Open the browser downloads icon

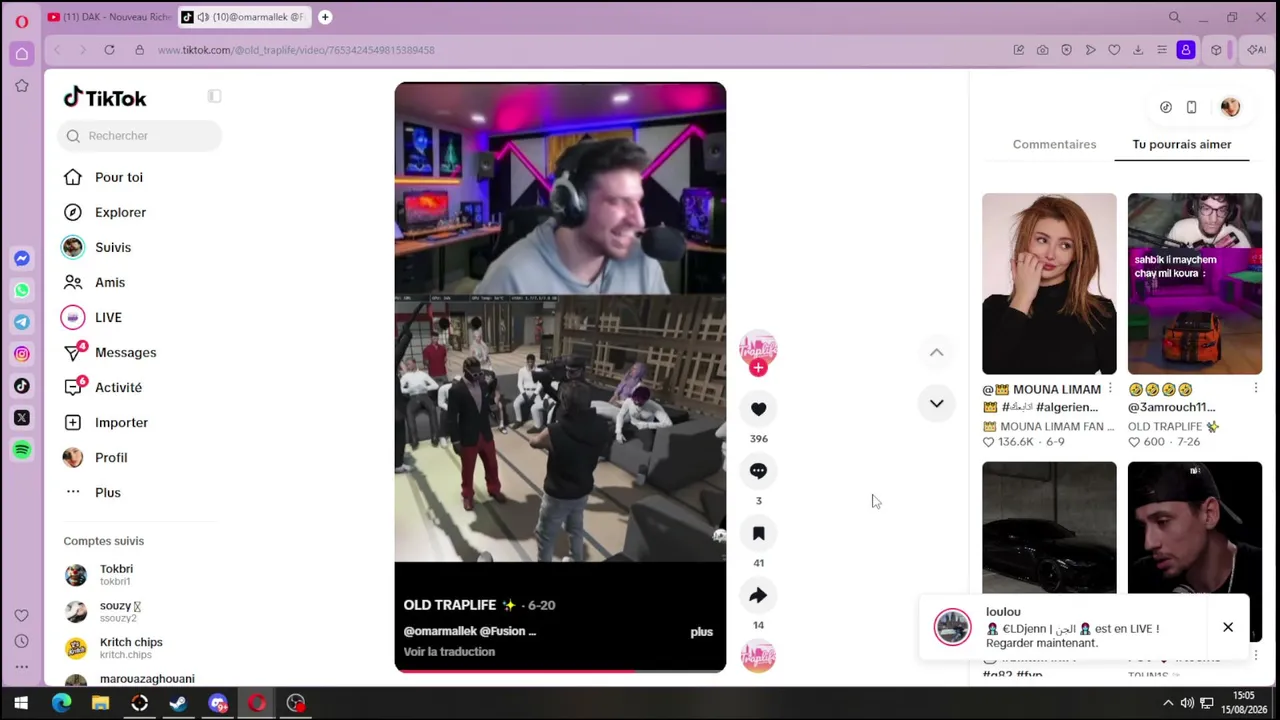[1138, 50]
